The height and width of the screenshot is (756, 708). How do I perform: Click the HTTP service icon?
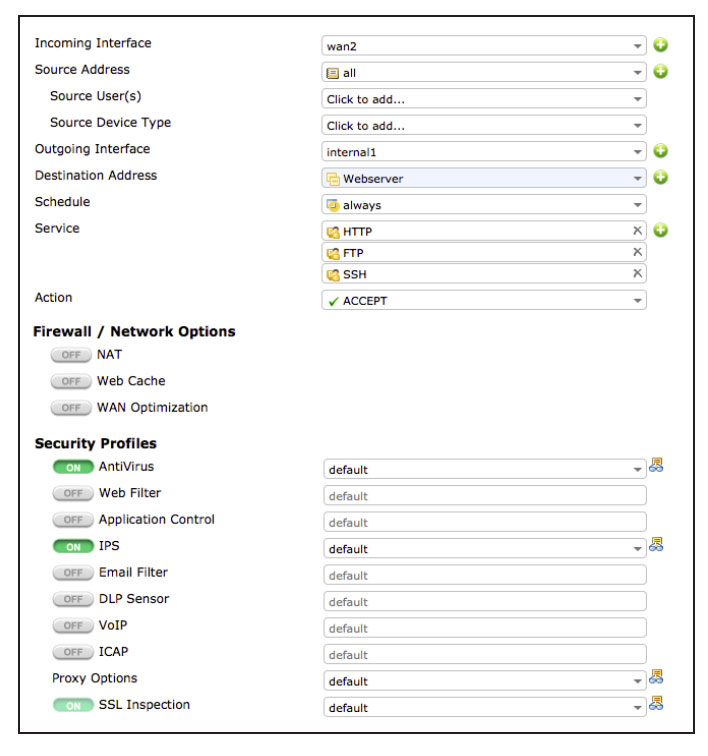(333, 232)
